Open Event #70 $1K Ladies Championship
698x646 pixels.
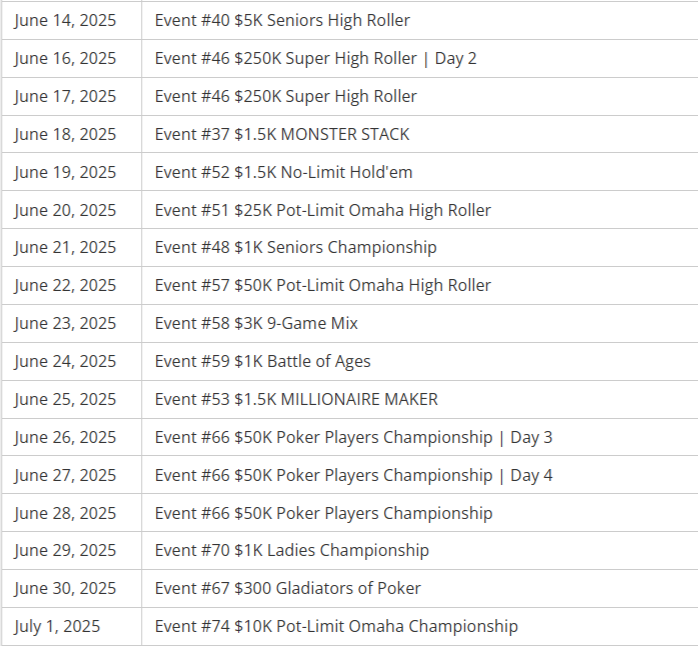pos(291,550)
